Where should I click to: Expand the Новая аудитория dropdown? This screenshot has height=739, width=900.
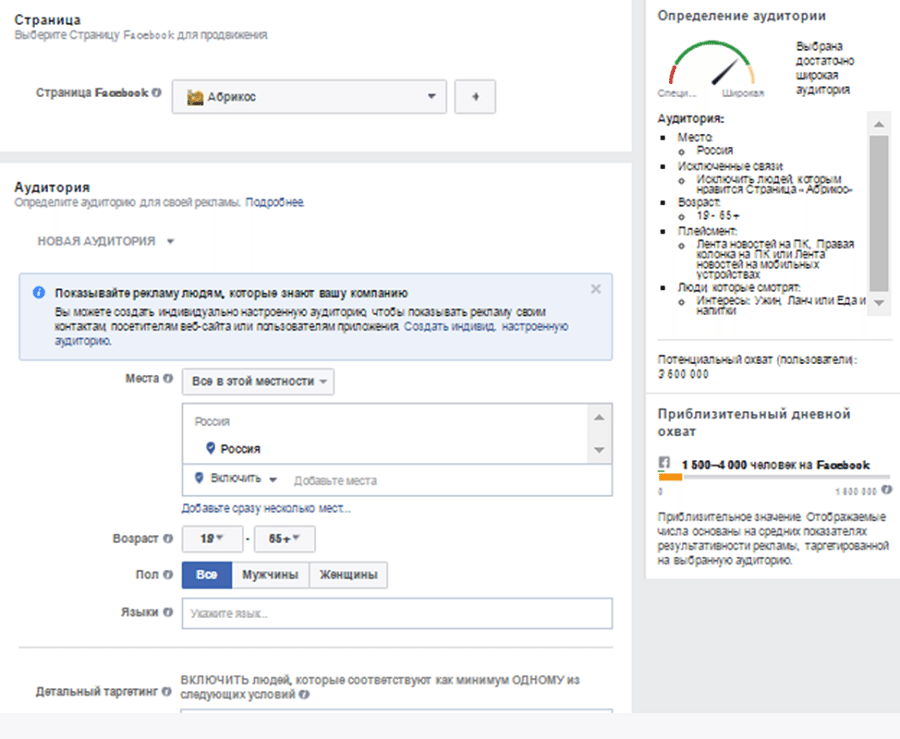point(106,241)
